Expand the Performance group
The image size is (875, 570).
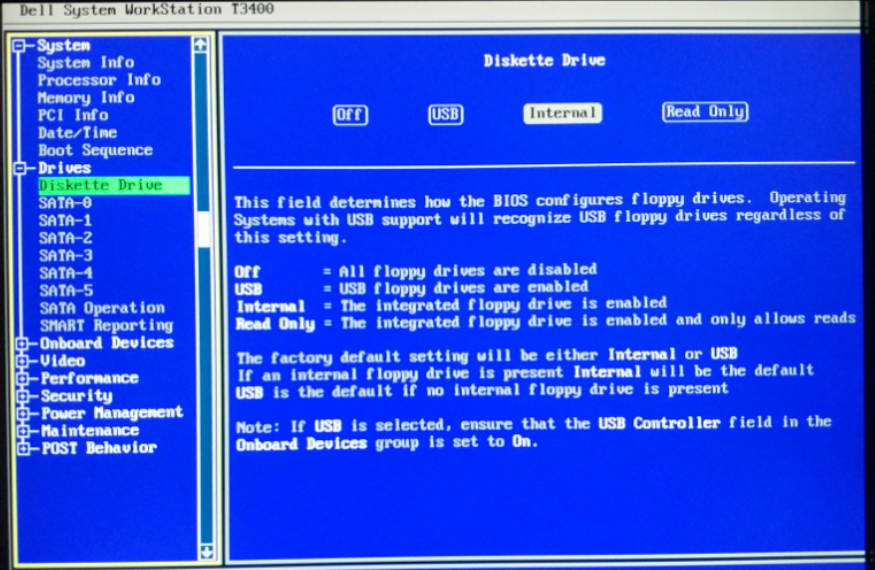pos(21,379)
